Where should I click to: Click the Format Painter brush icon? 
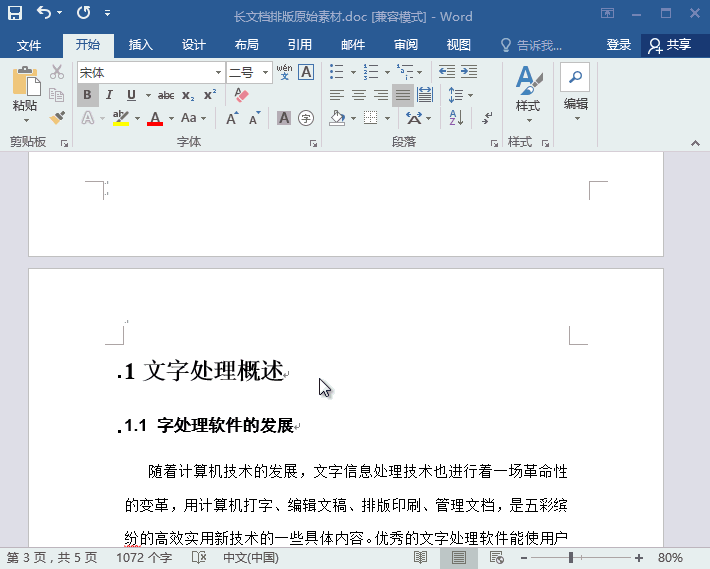(x=57, y=117)
